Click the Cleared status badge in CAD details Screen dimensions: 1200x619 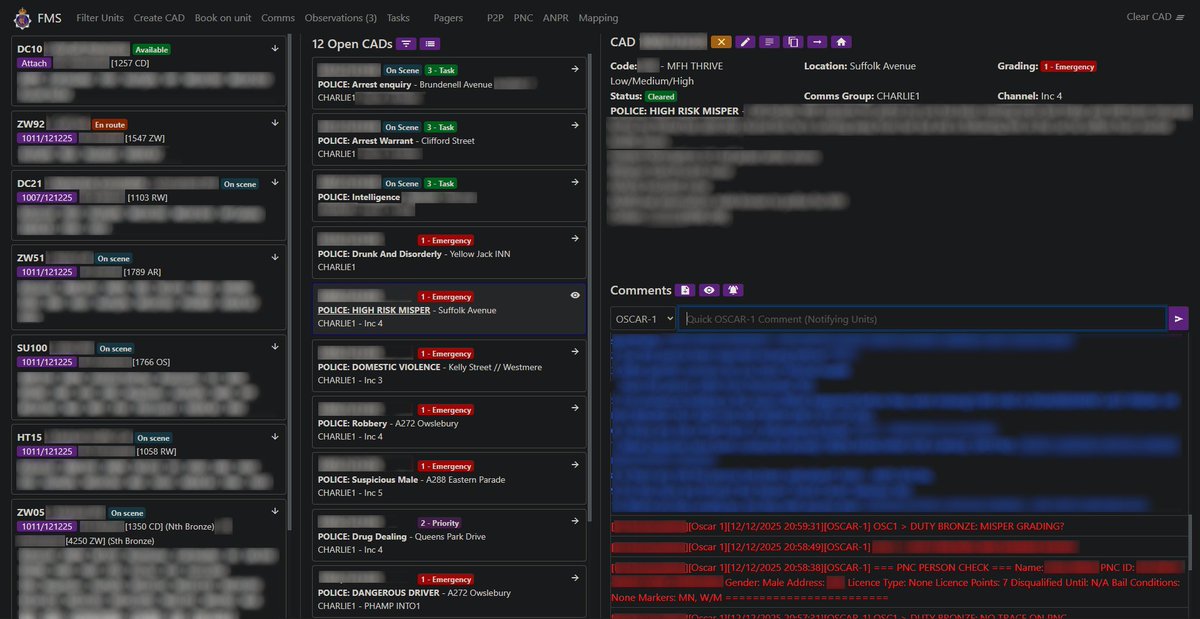point(659,96)
